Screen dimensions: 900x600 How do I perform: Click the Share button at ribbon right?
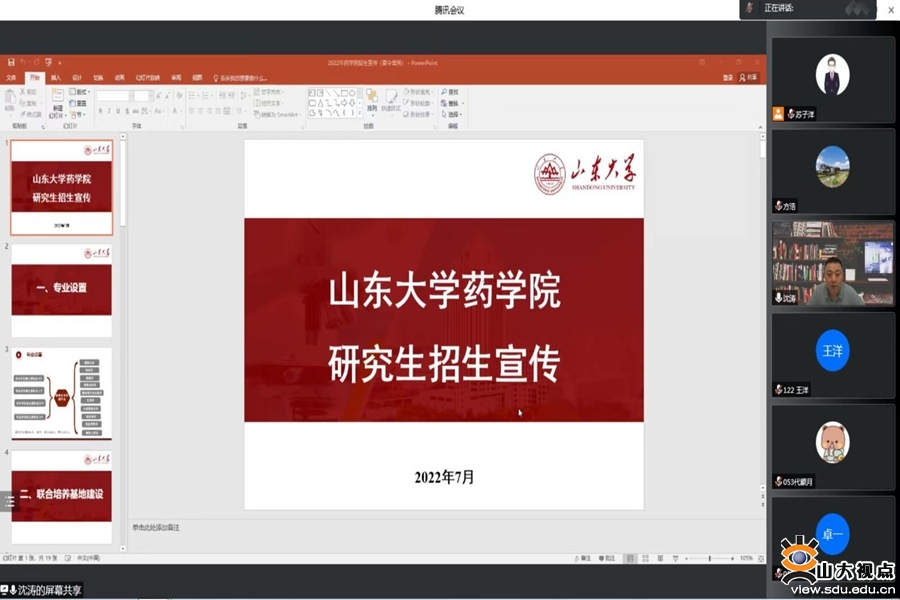coord(748,77)
